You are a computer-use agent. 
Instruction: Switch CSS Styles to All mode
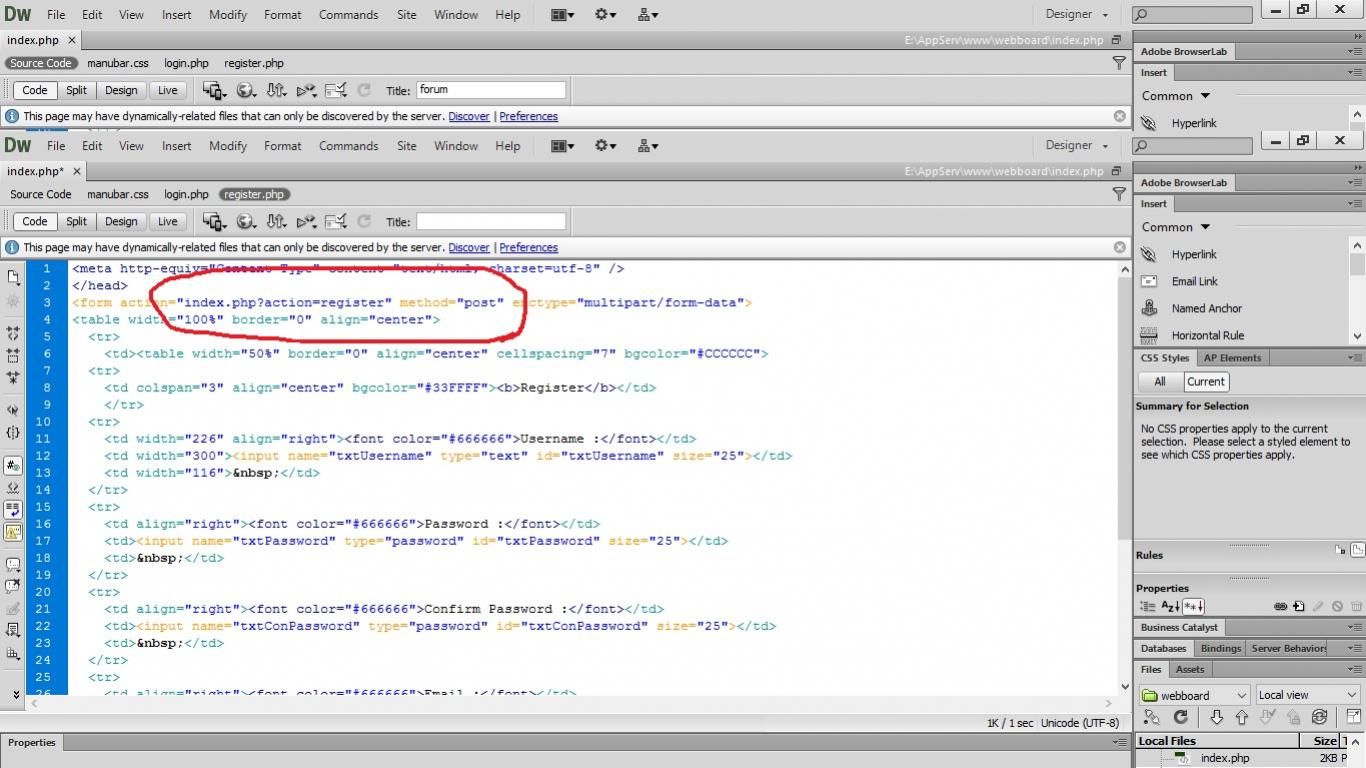tap(1160, 381)
